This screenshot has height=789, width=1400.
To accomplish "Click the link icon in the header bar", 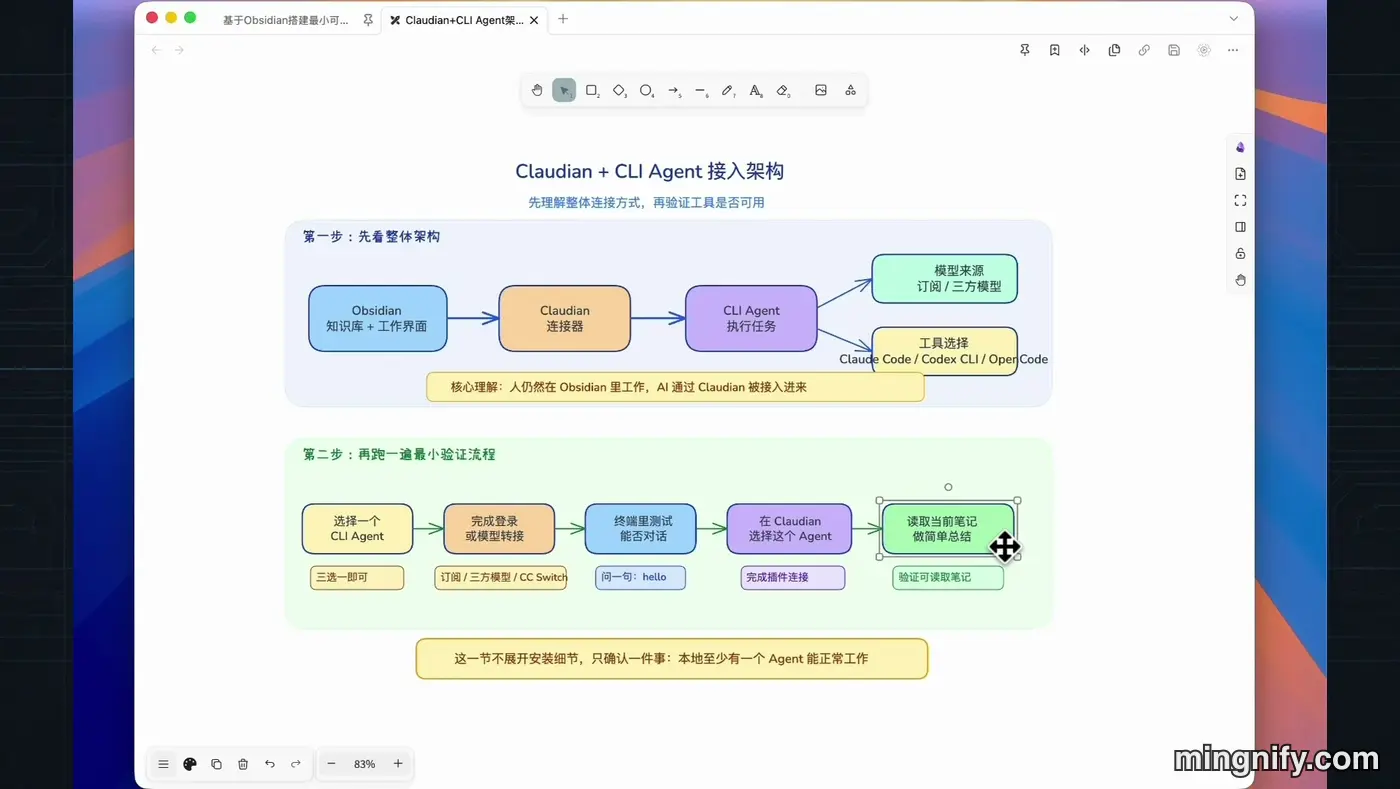I will pos(1144,50).
